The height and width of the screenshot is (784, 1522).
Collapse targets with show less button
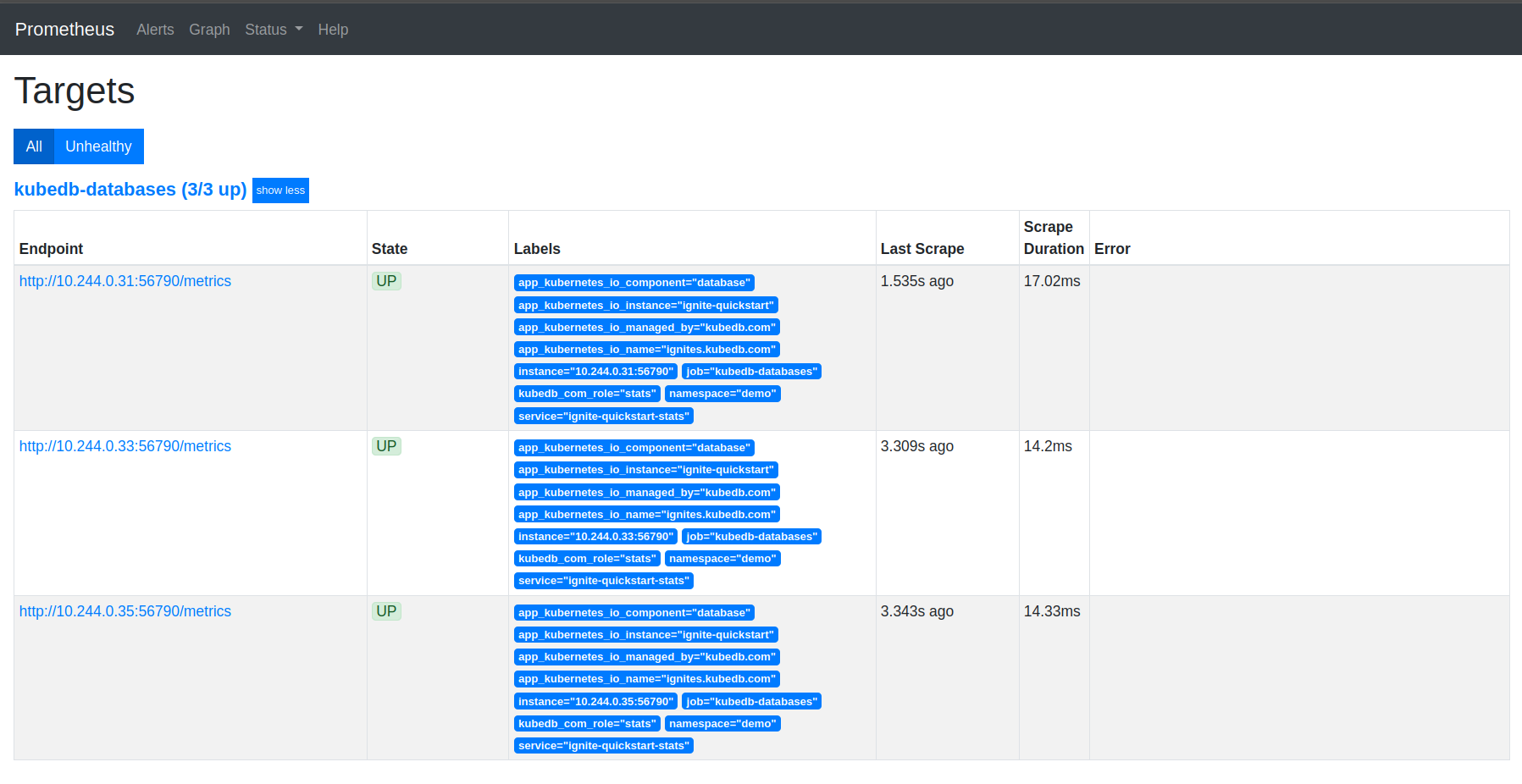coord(280,190)
